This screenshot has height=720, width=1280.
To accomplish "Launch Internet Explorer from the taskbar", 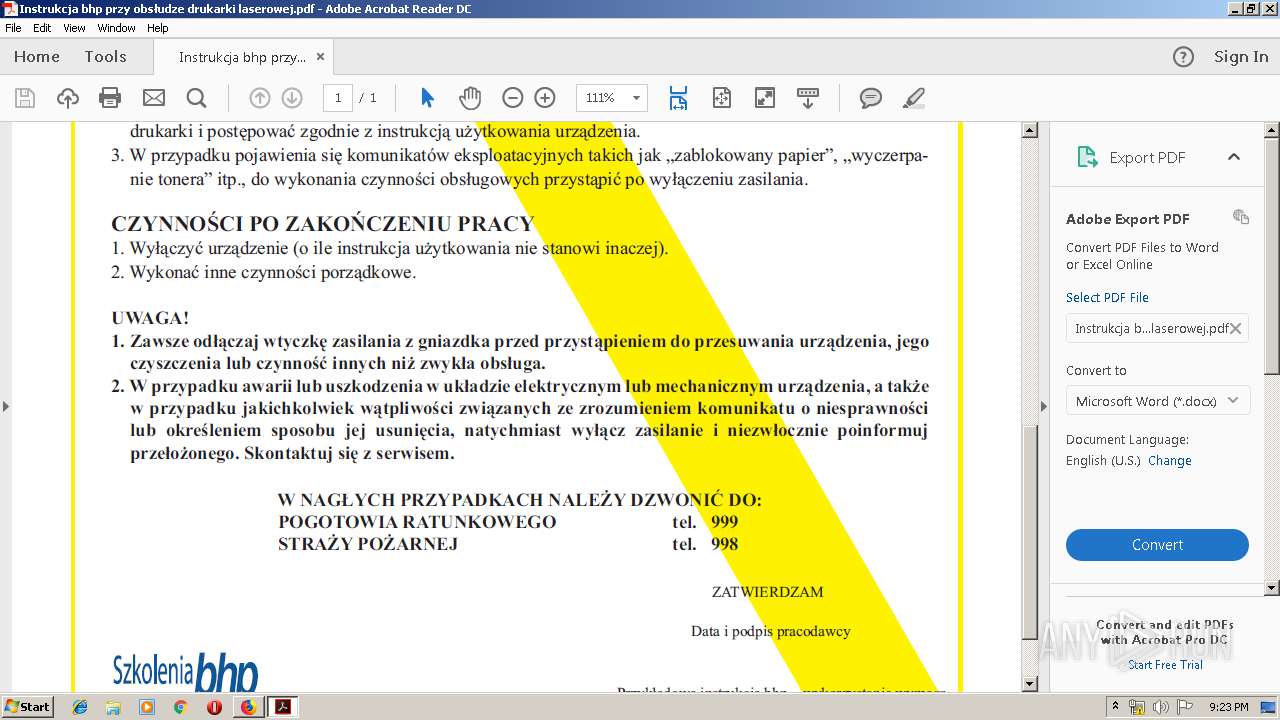I will tap(80, 707).
